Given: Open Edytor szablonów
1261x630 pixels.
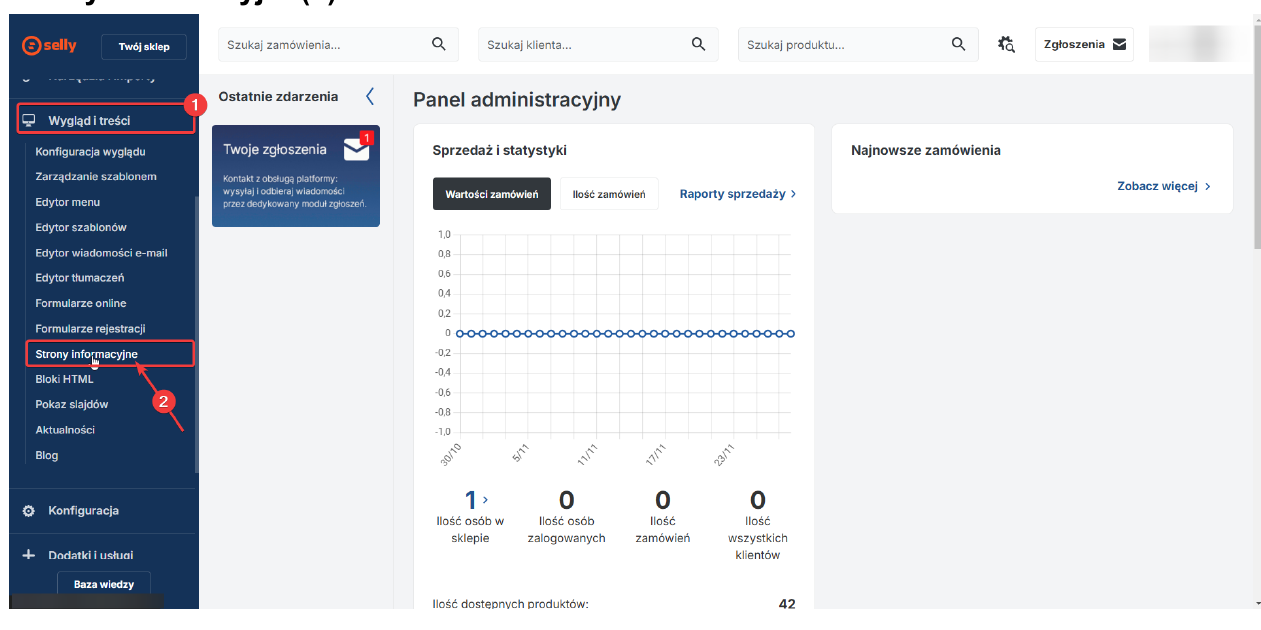Looking at the screenshot, I should [x=81, y=227].
